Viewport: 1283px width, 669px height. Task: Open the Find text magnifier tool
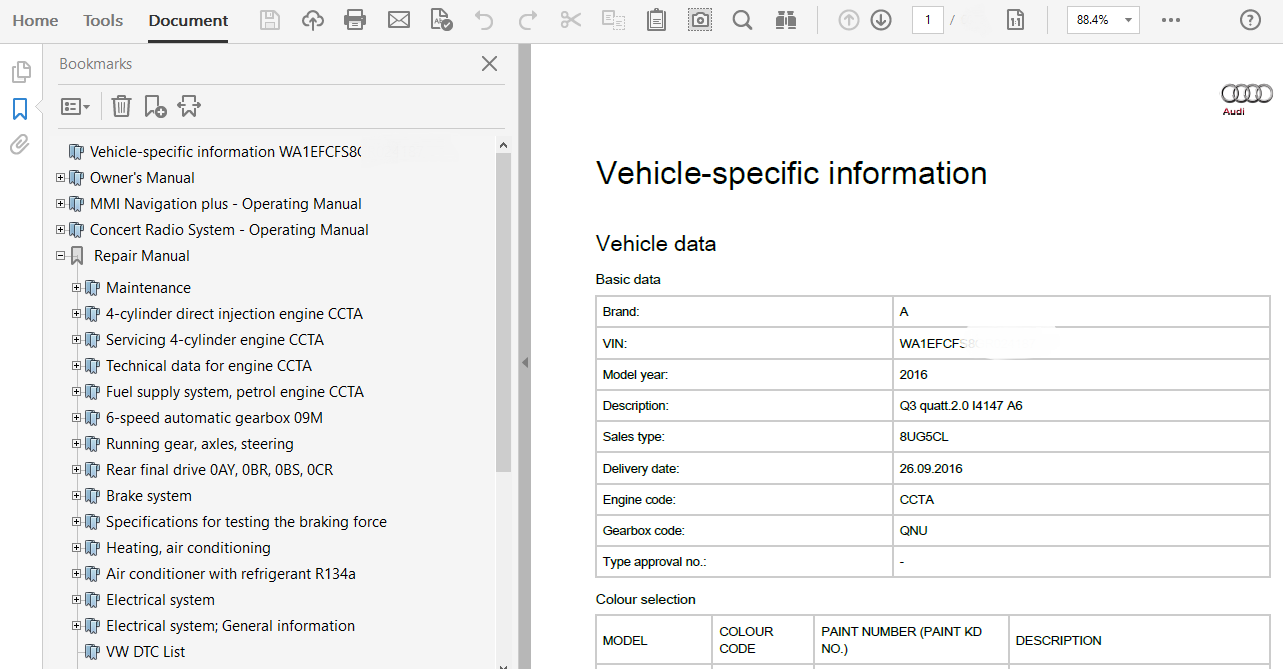coord(742,20)
